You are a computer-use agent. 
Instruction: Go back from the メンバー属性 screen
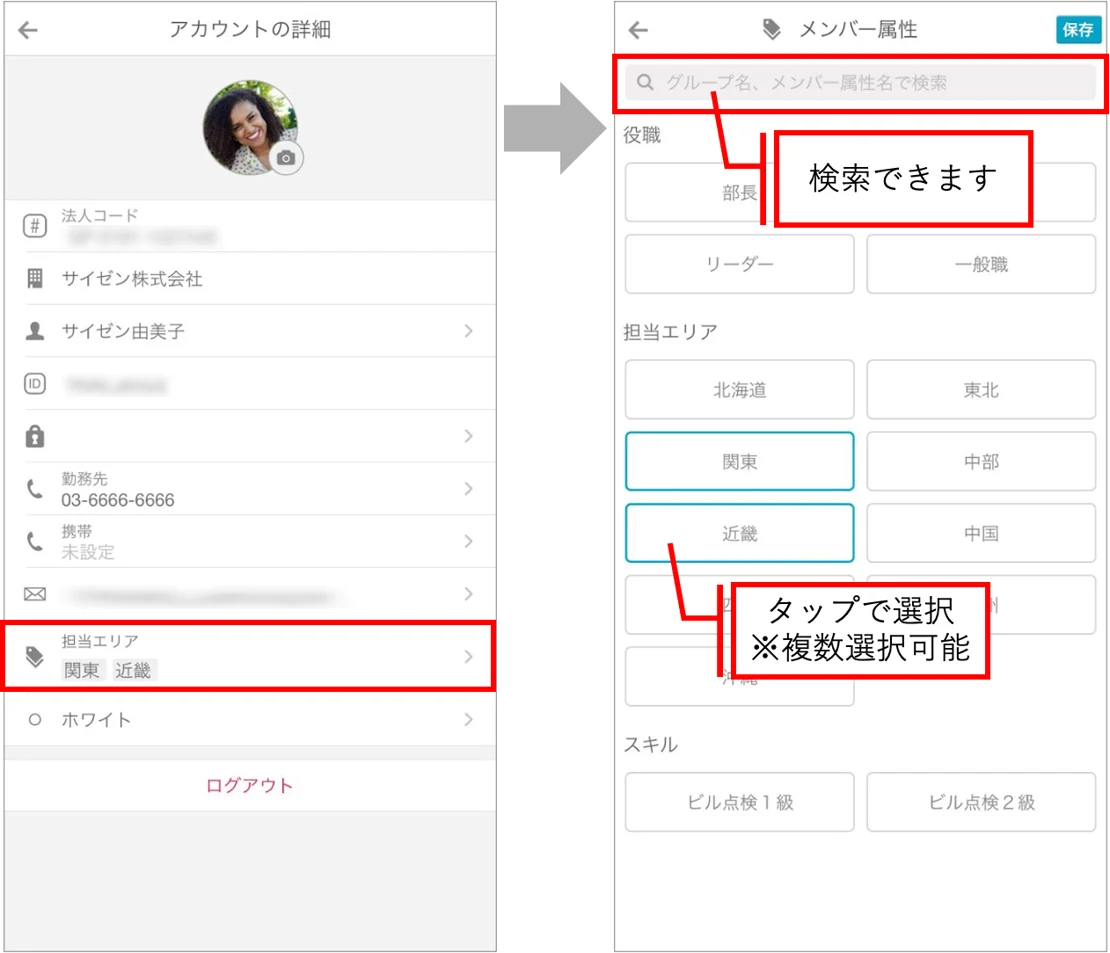pyautogui.click(x=638, y=30)
